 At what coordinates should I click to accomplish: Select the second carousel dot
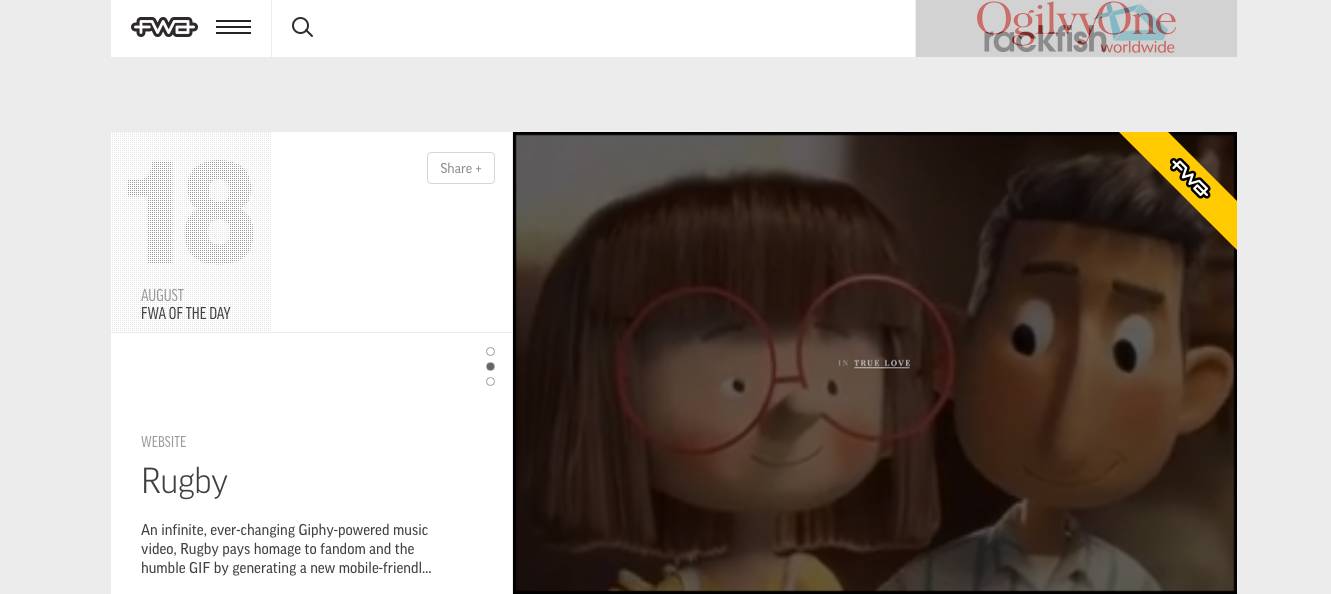pyautogui.click(x=490, y=366)
